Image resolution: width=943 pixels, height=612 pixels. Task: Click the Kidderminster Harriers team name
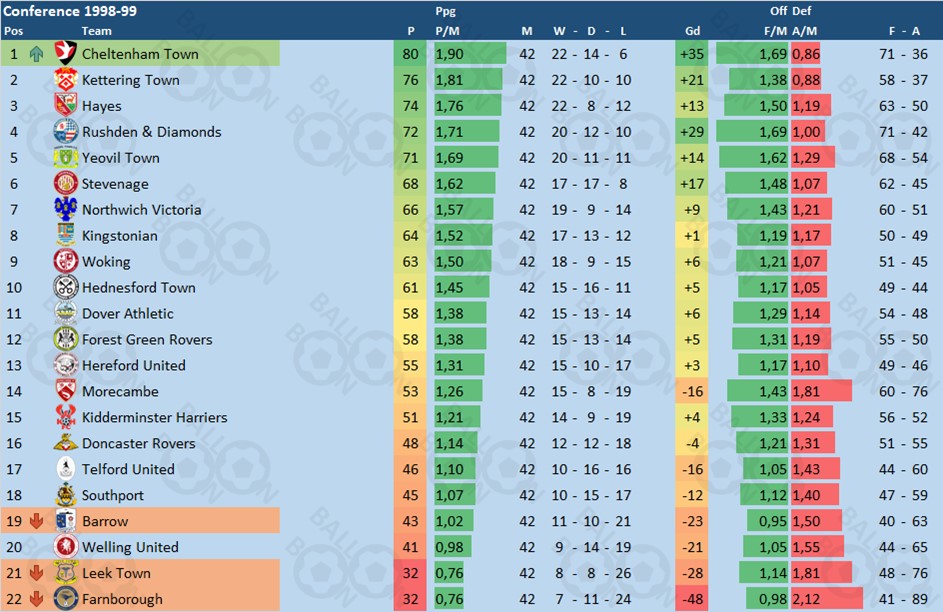click(x=154, y=418)
